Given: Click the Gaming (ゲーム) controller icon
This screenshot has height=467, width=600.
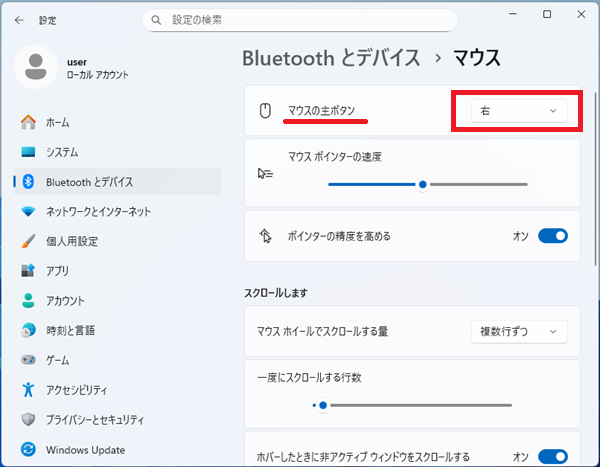Looking at the screenshot, I should (x=28, y=360).
